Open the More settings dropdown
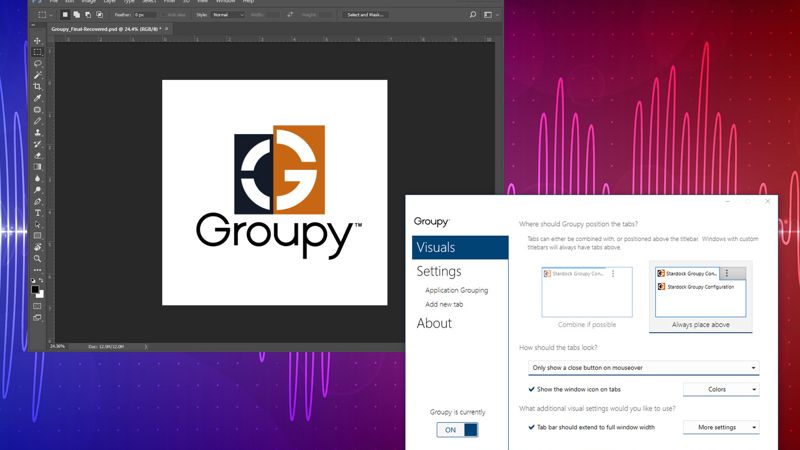800x450 pixels. pyautogui.click(x=721, y=428)
